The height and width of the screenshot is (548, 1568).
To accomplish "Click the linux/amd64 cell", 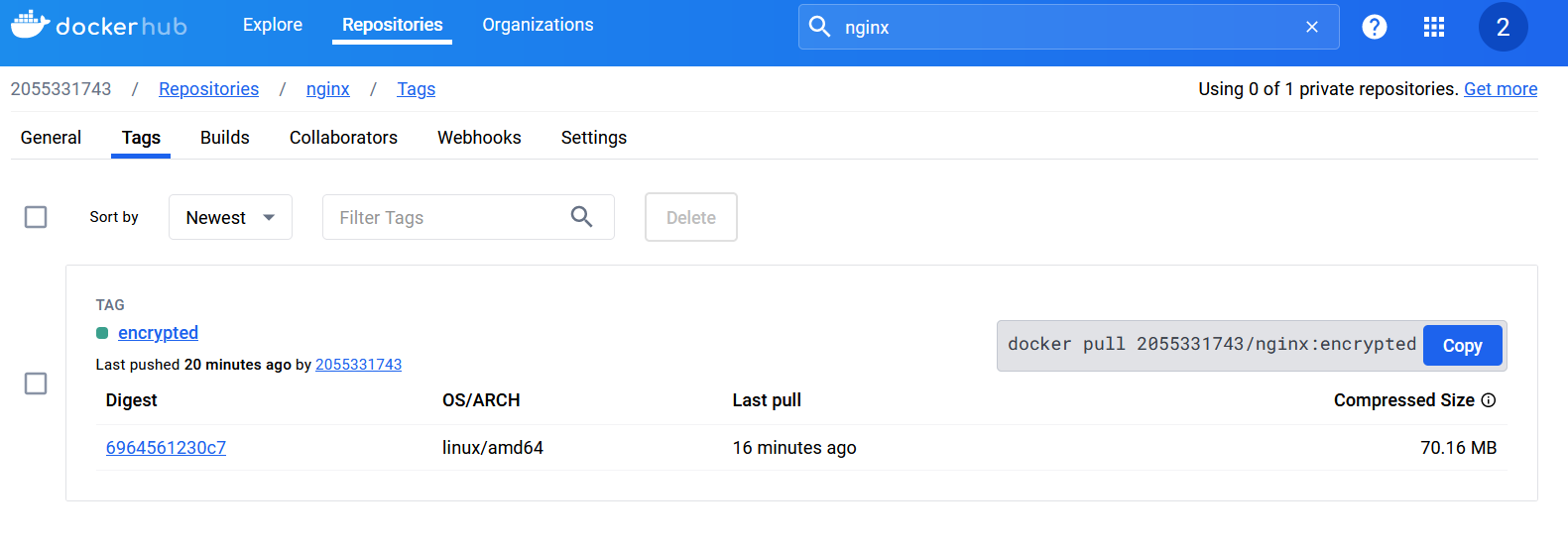I will coord(493,448).
